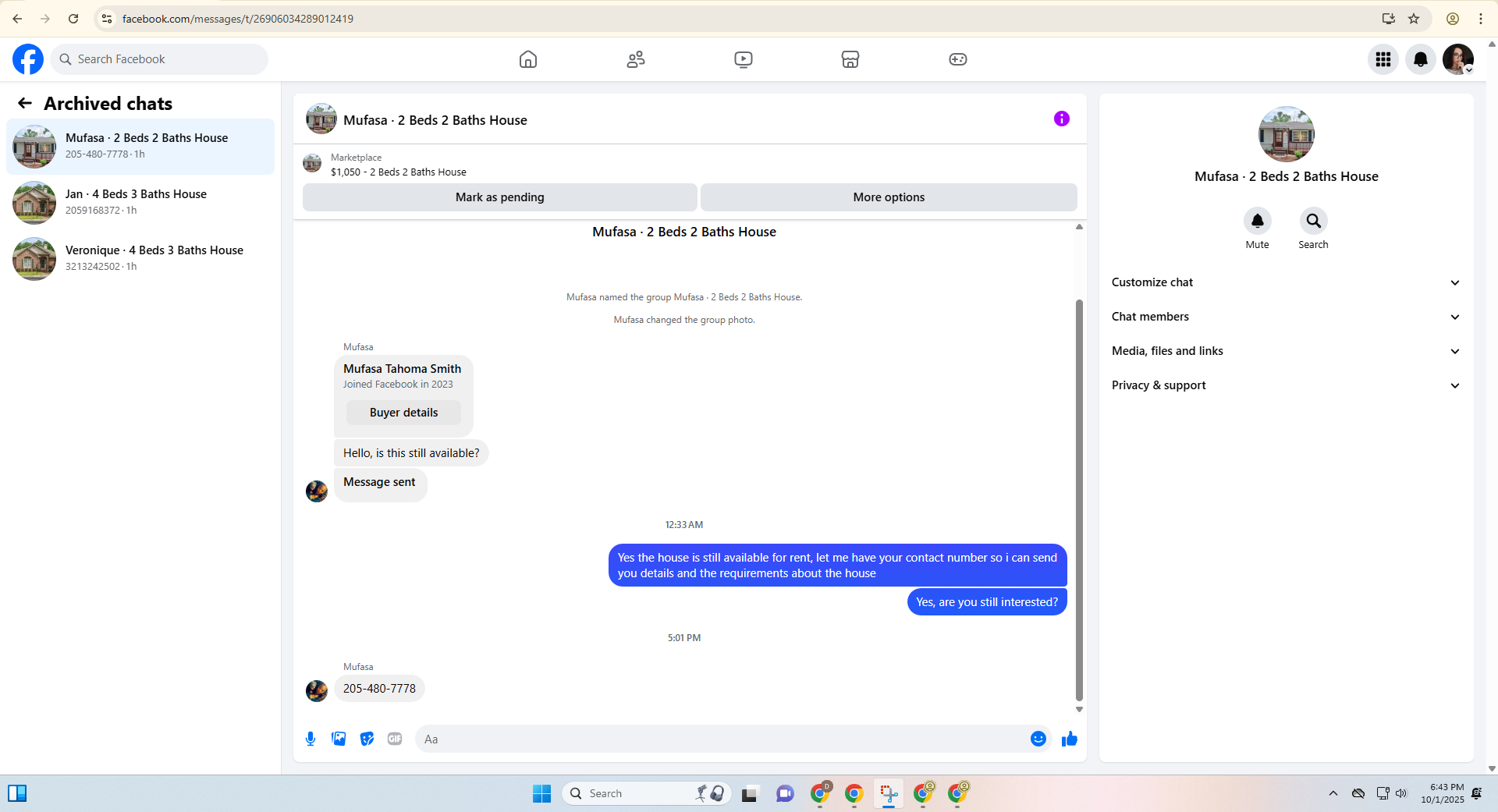Open the group photo in the right panel
Viewport: 1498px width, 812px height.
[x=1287, y=134]
